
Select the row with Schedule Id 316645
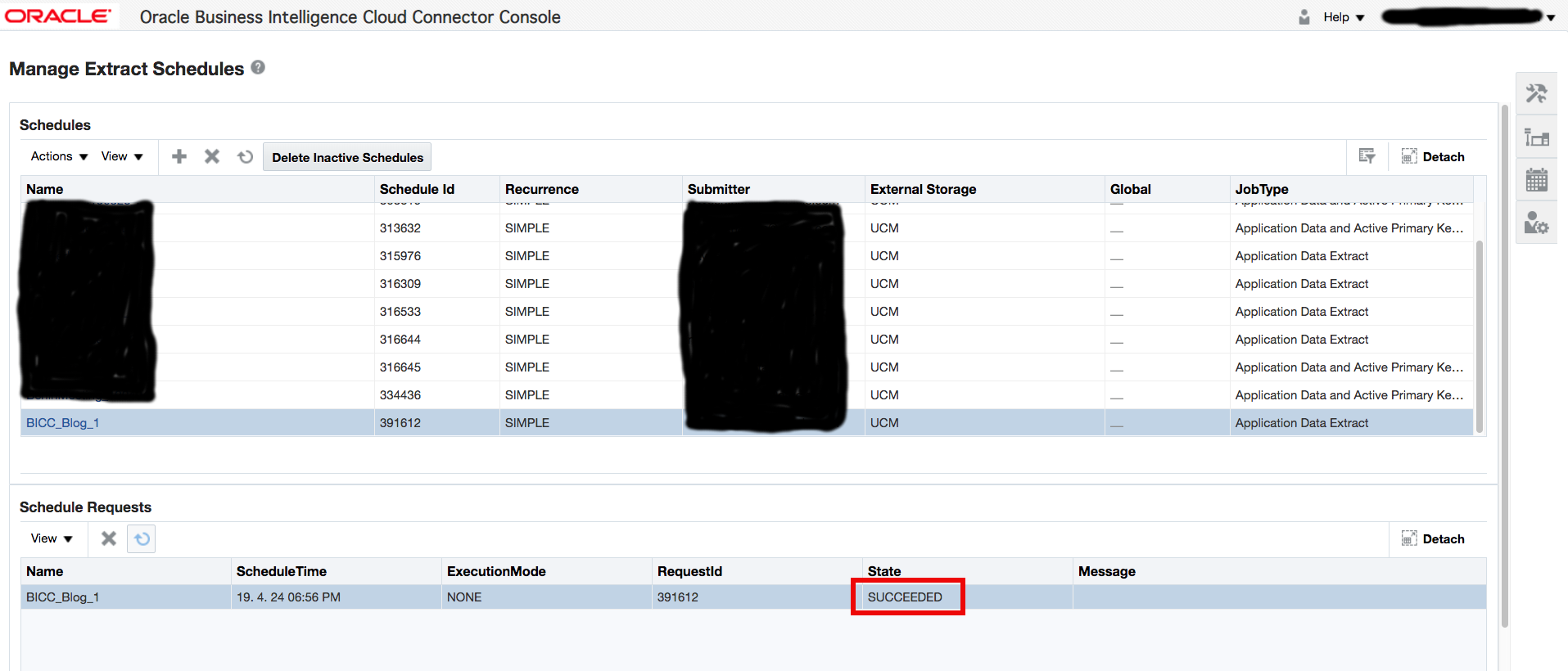(747, 367)
